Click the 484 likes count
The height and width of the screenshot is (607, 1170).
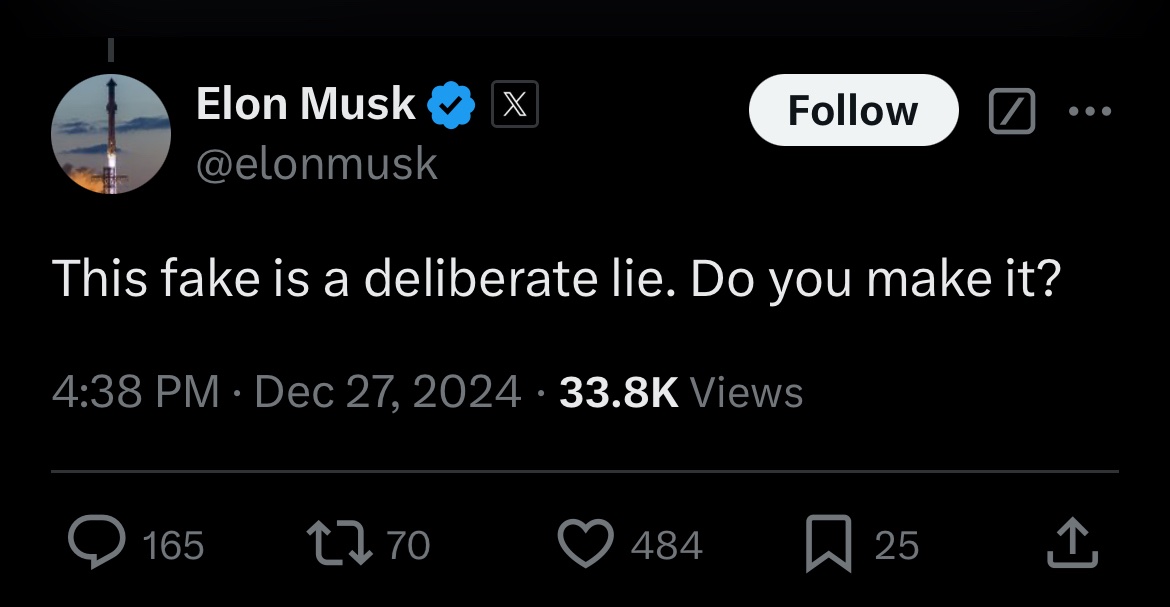[666, 545]
